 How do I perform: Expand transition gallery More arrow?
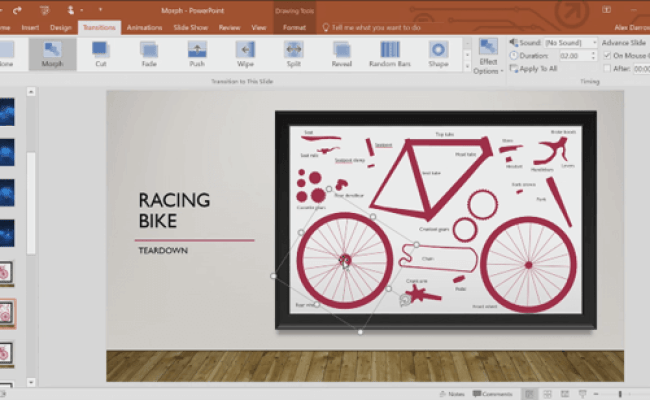click(467, 66)
